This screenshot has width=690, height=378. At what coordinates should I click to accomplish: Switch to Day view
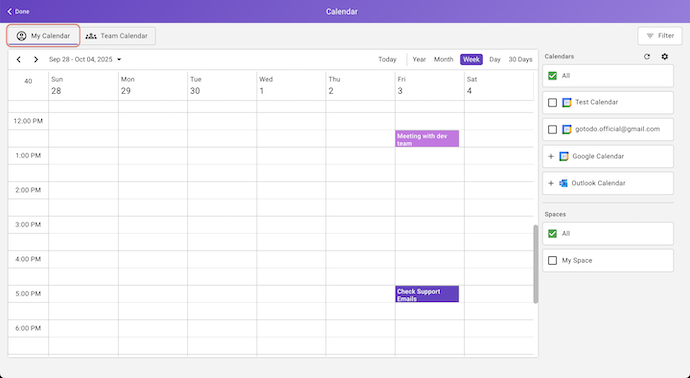pos(495,59)
